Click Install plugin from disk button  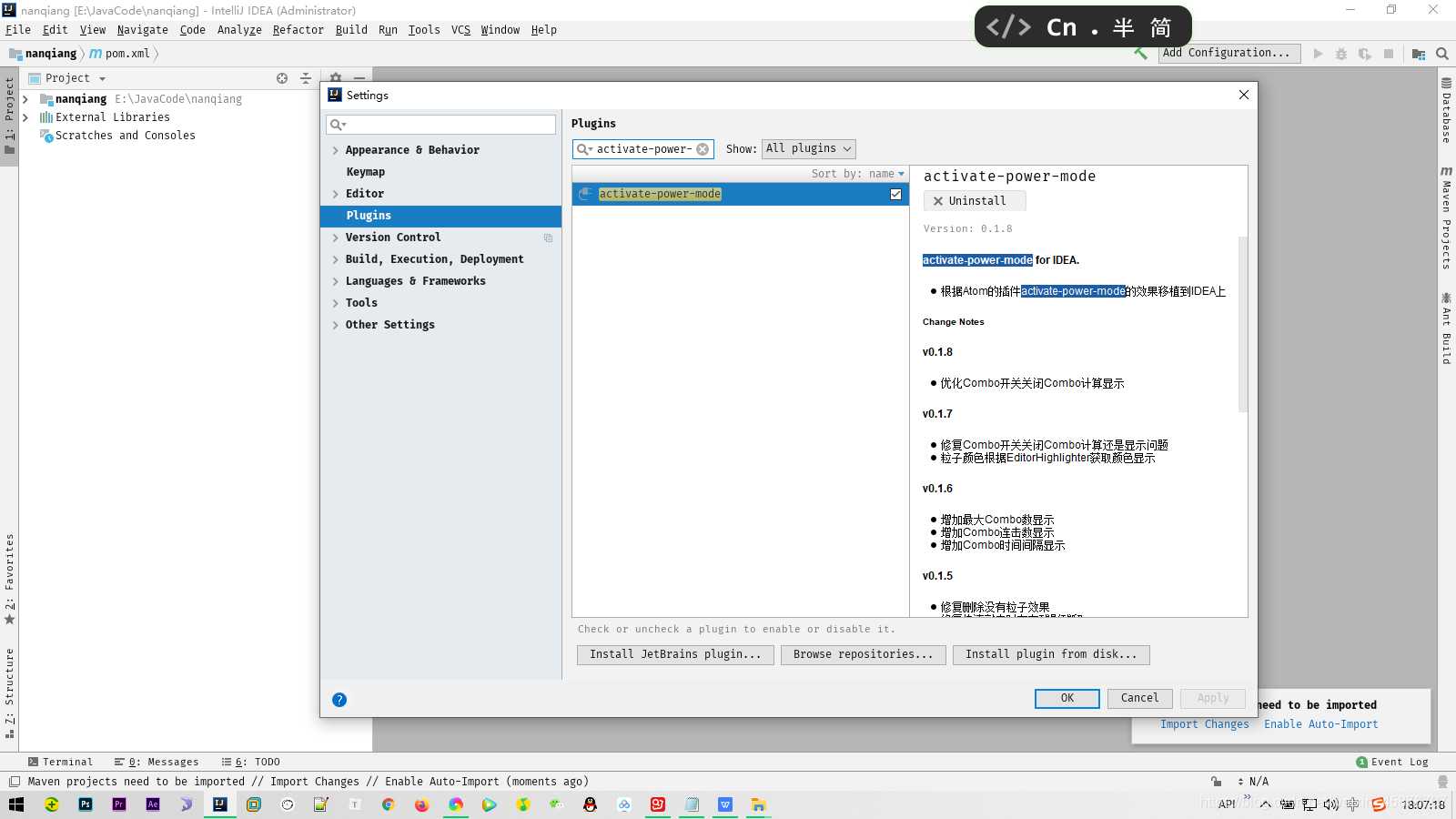(x=1051, y=655)
